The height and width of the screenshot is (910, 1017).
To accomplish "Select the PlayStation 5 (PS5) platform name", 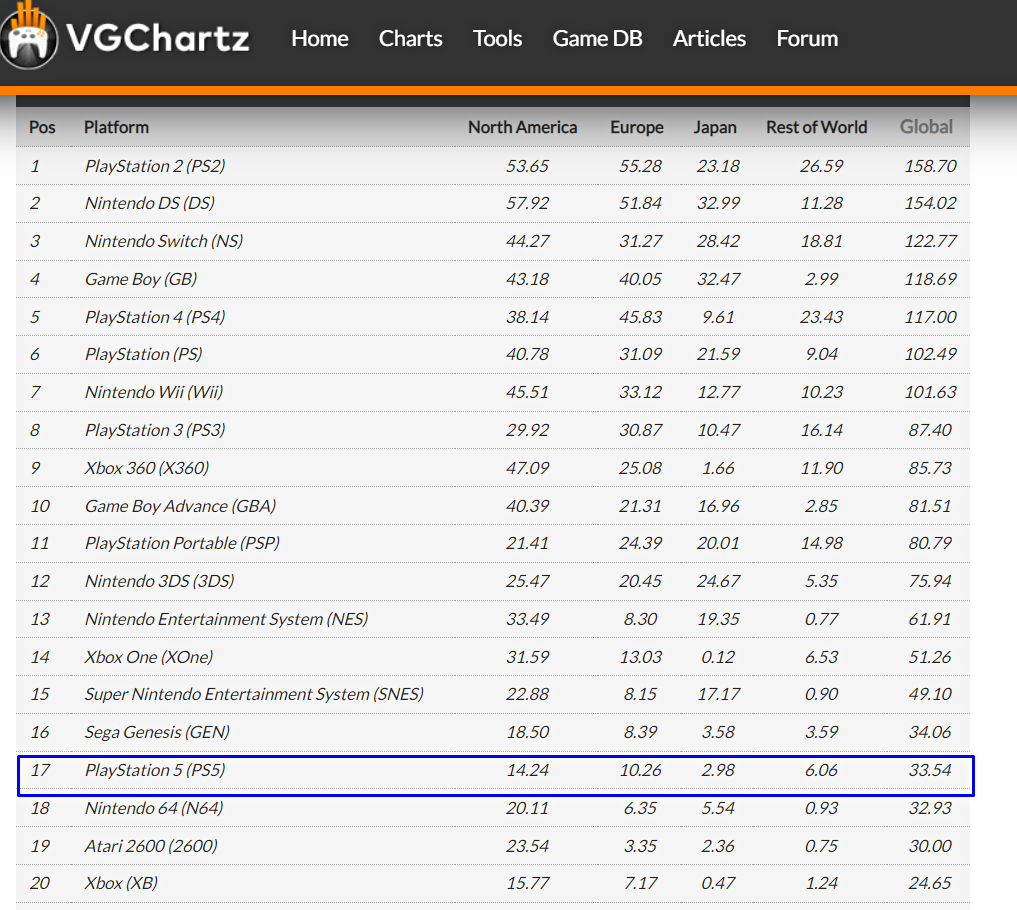I will (x=155, y=770).
